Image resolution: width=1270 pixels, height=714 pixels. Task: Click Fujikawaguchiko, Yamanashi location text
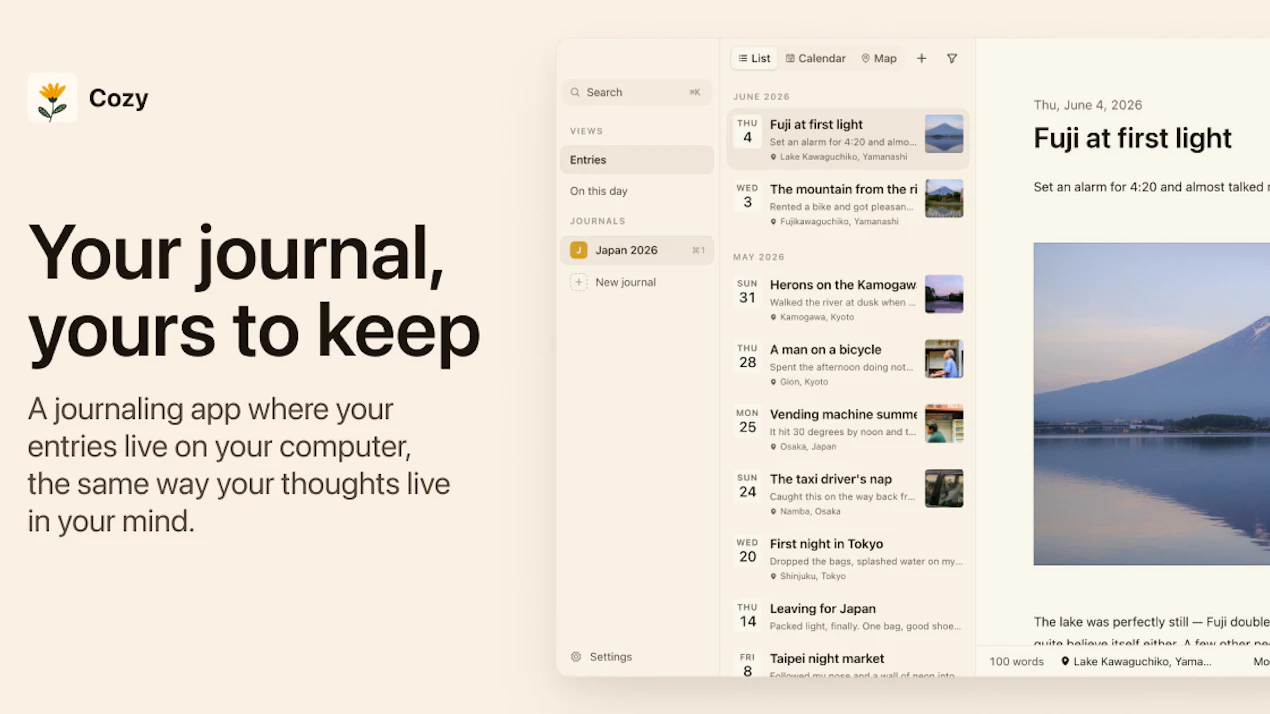point(839,222)
